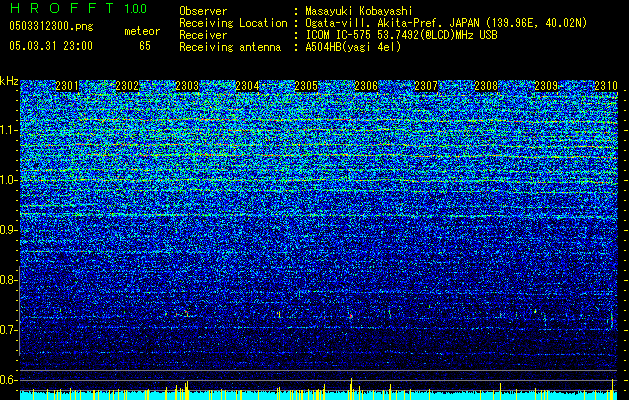The height and width of the screenshot is (400, 629).
Task: Select the 0.8 frequency axis label
Action: pos(8,280)
